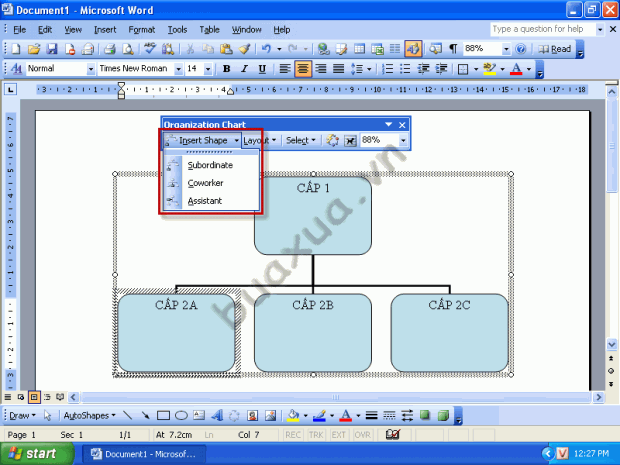Open the Style dropdown showing Normal
Image resolution: width=620 pixels, height=465 pixels.
coord(91,69)
